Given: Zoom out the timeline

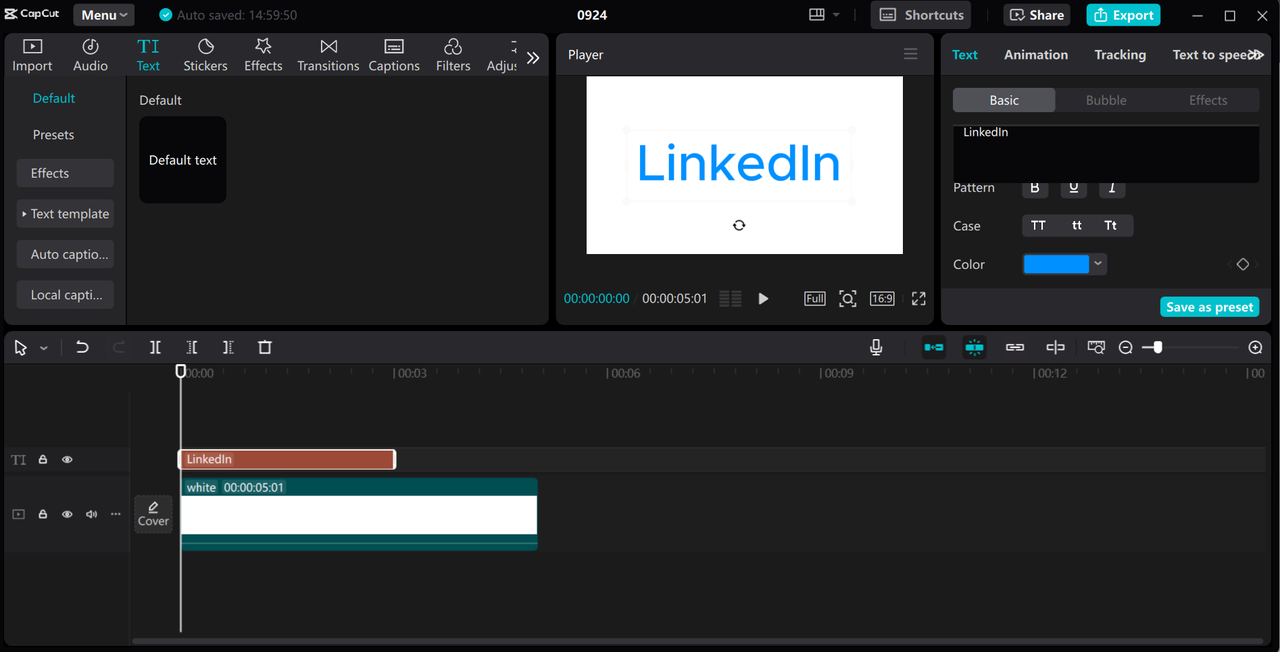Looking at the screenshot, I should pyautogui.click(x=1126, y=347).
